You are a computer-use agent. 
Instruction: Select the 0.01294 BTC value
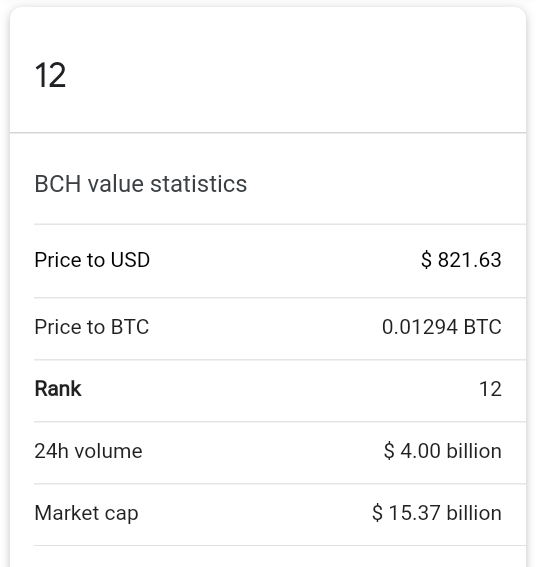click(442, 327)
